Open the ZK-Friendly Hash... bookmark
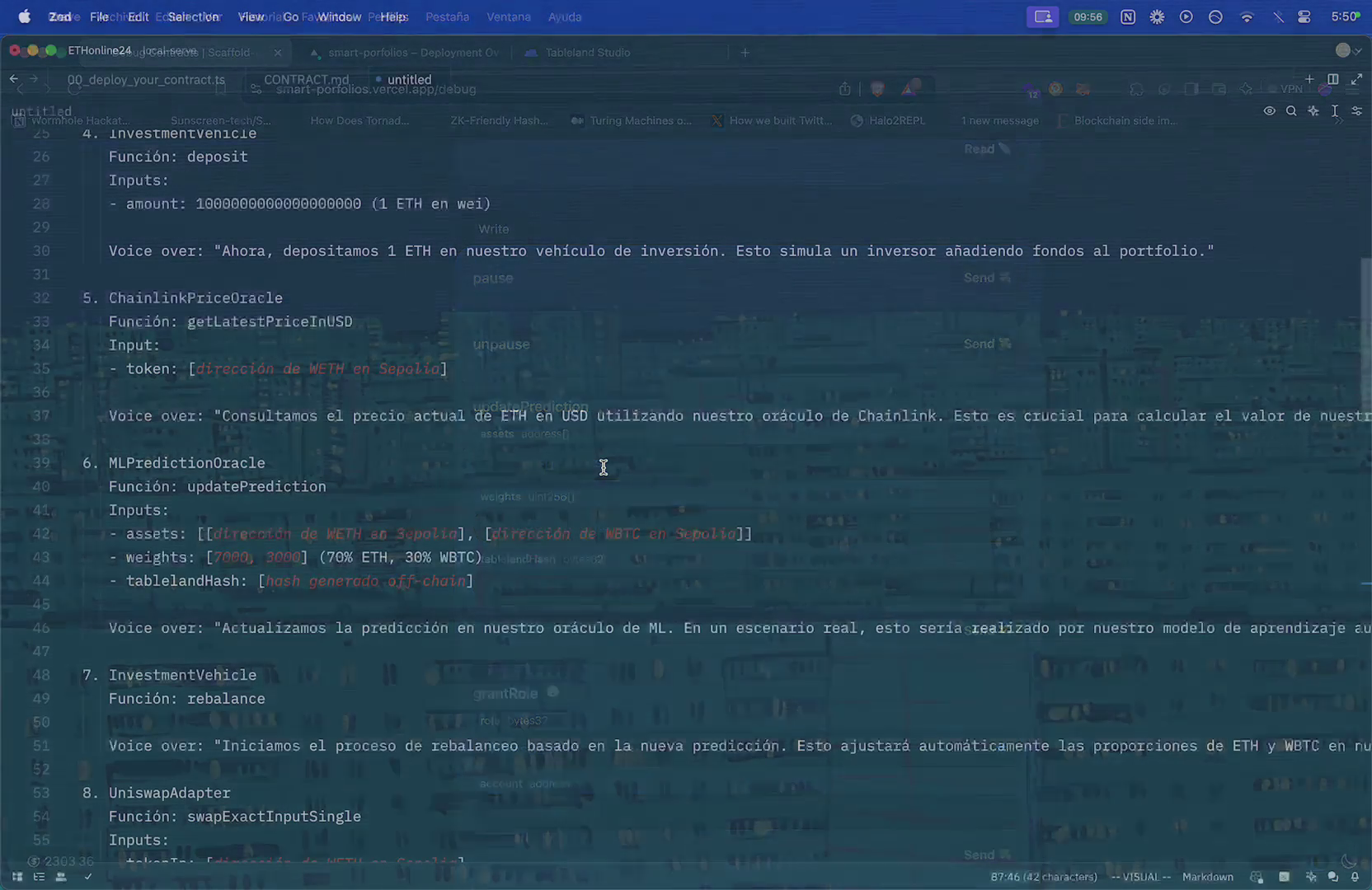1372x890 pixels. pos(499,121)
